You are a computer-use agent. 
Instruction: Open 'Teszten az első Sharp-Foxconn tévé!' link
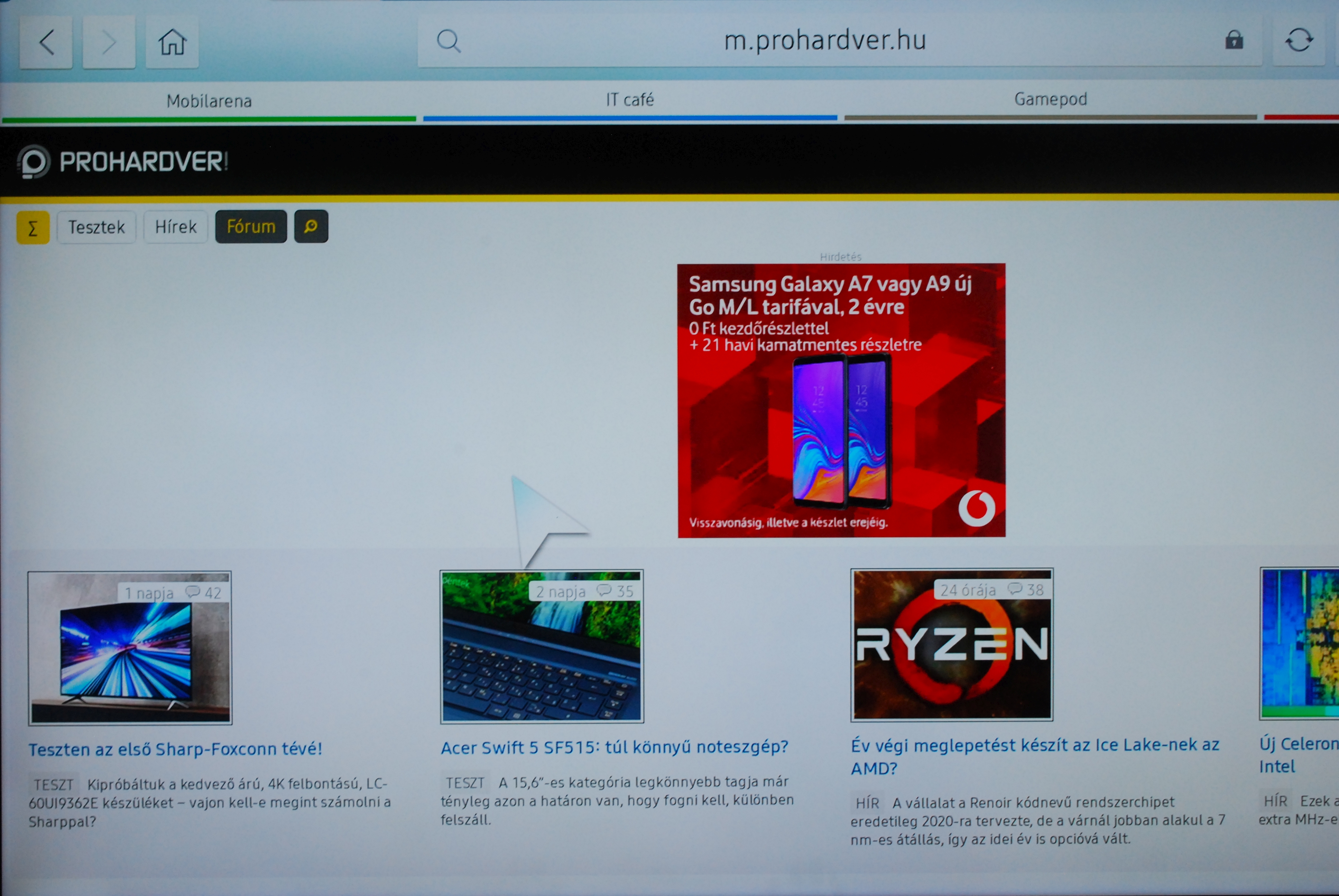click(x=175, y=749)
